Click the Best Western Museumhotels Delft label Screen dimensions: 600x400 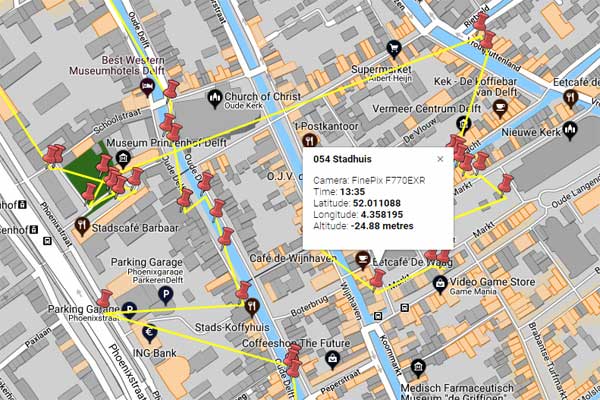[117, 65]
